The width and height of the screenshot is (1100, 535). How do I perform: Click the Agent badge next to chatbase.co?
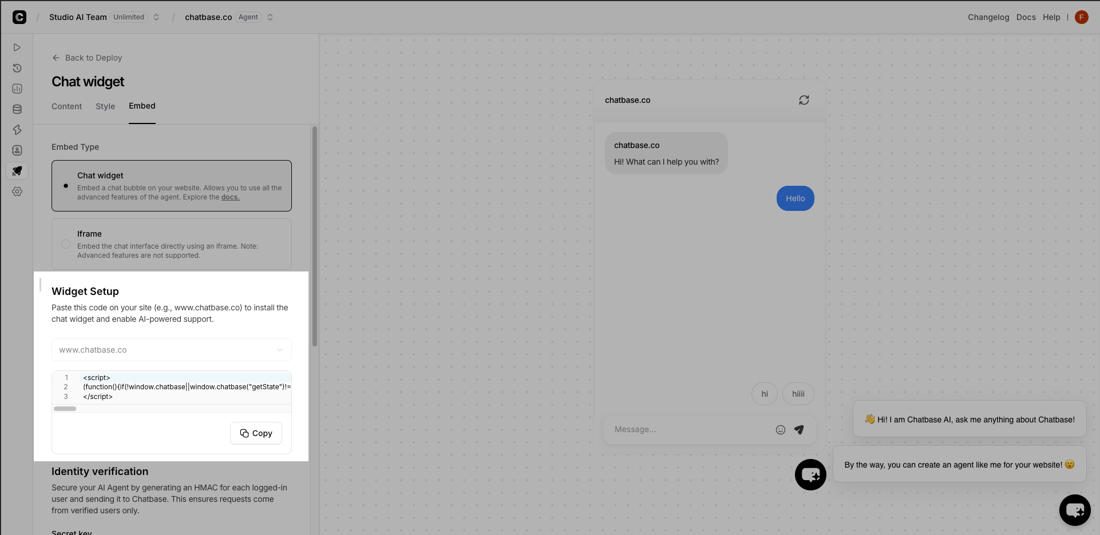click(248, 18)
